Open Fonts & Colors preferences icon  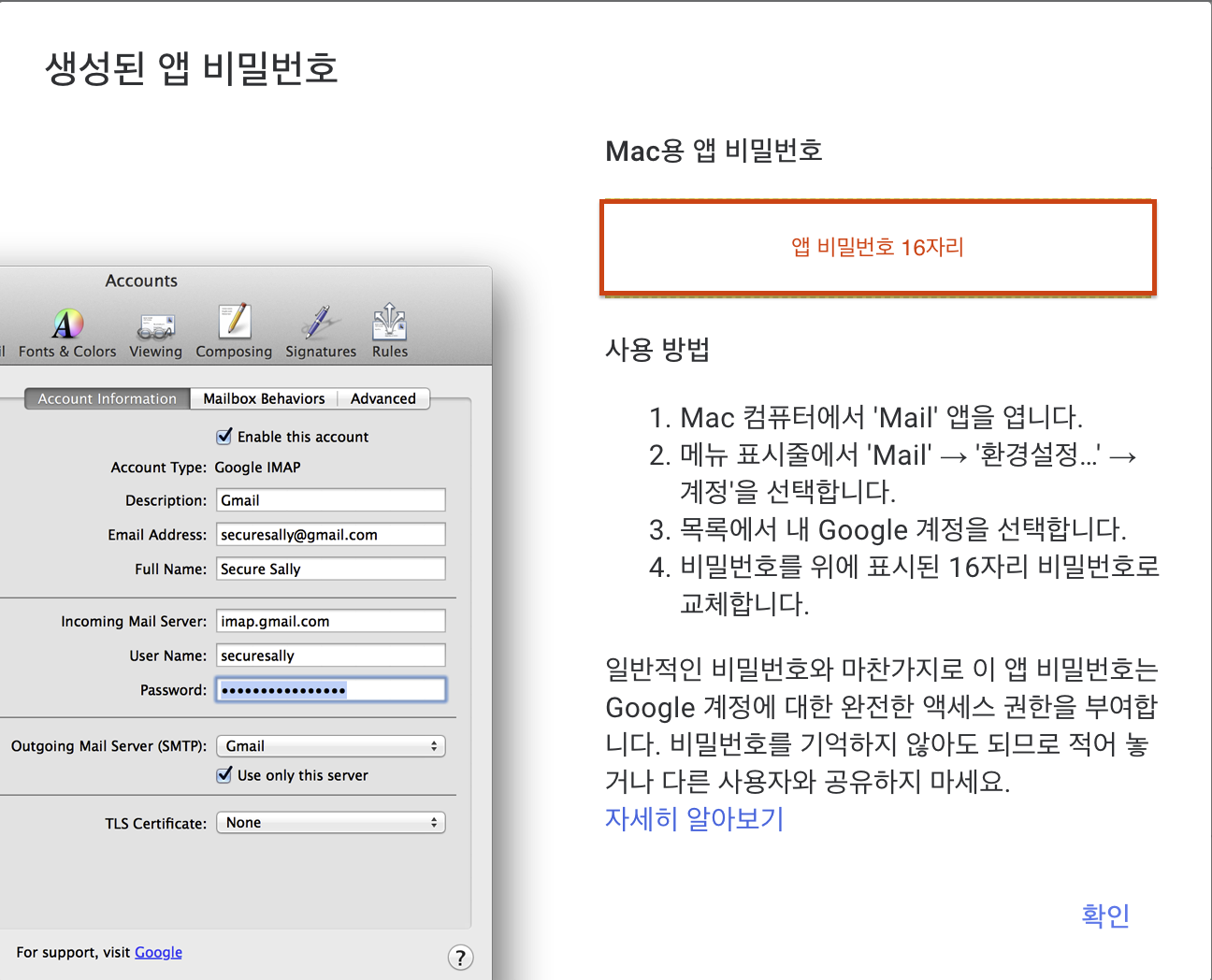pos(67,331)
